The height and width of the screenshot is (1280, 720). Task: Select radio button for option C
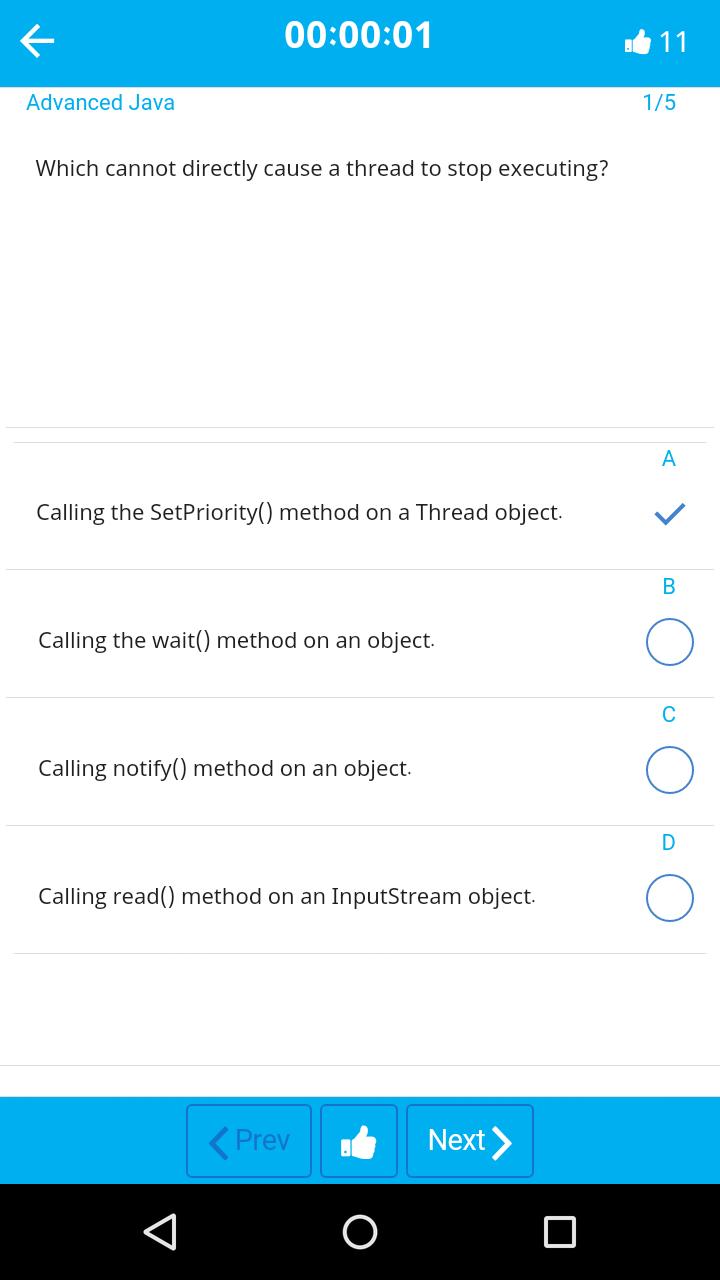[669, 770]
